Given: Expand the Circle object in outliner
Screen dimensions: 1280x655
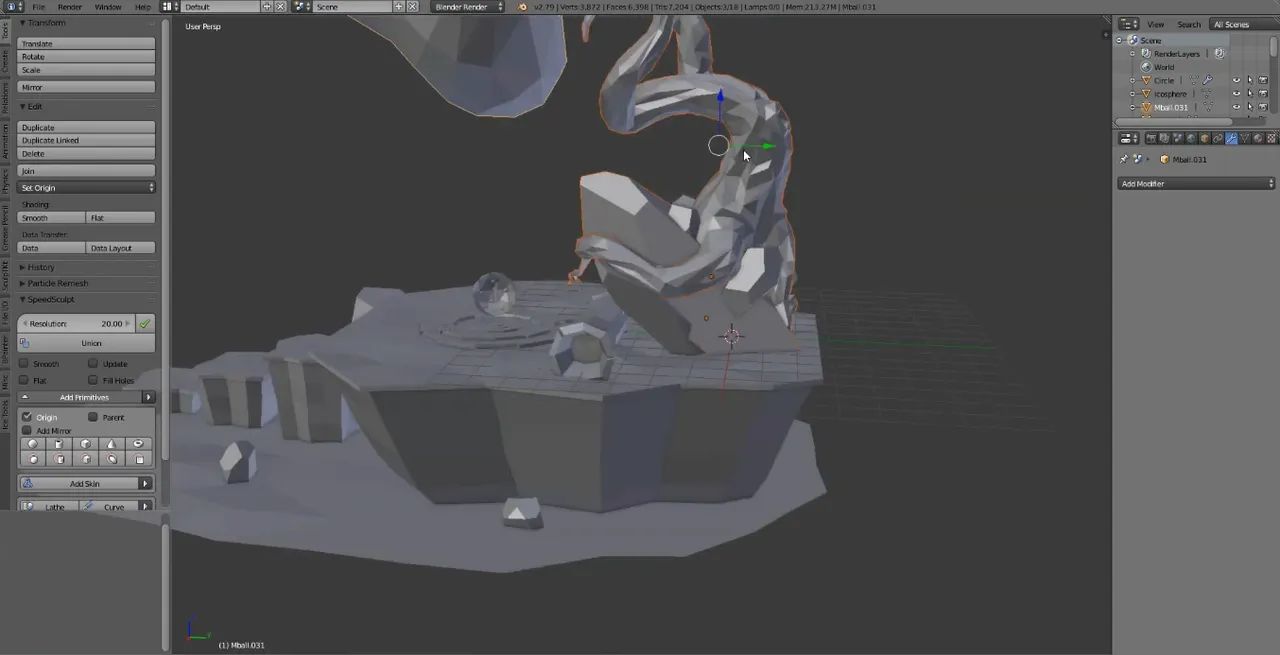Looking at the screenshot, I should pyautogui.click(x=1133, y=80).
